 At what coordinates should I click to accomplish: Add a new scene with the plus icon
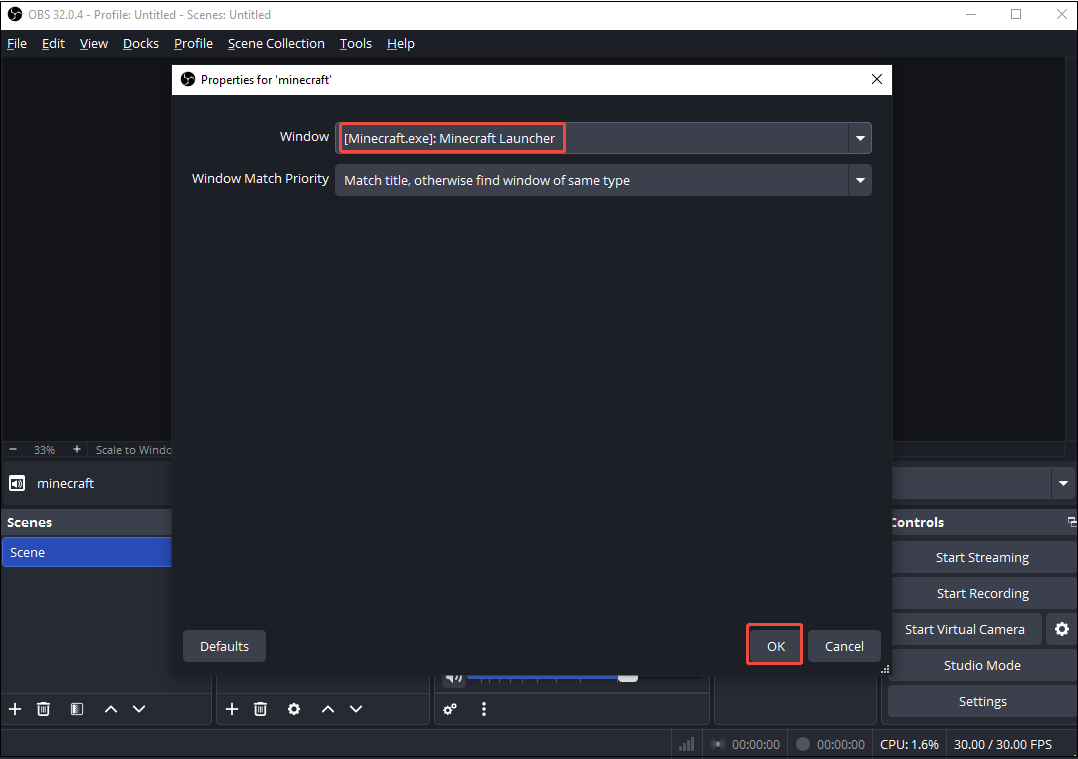pyautogui.click(x=15, y=709)
